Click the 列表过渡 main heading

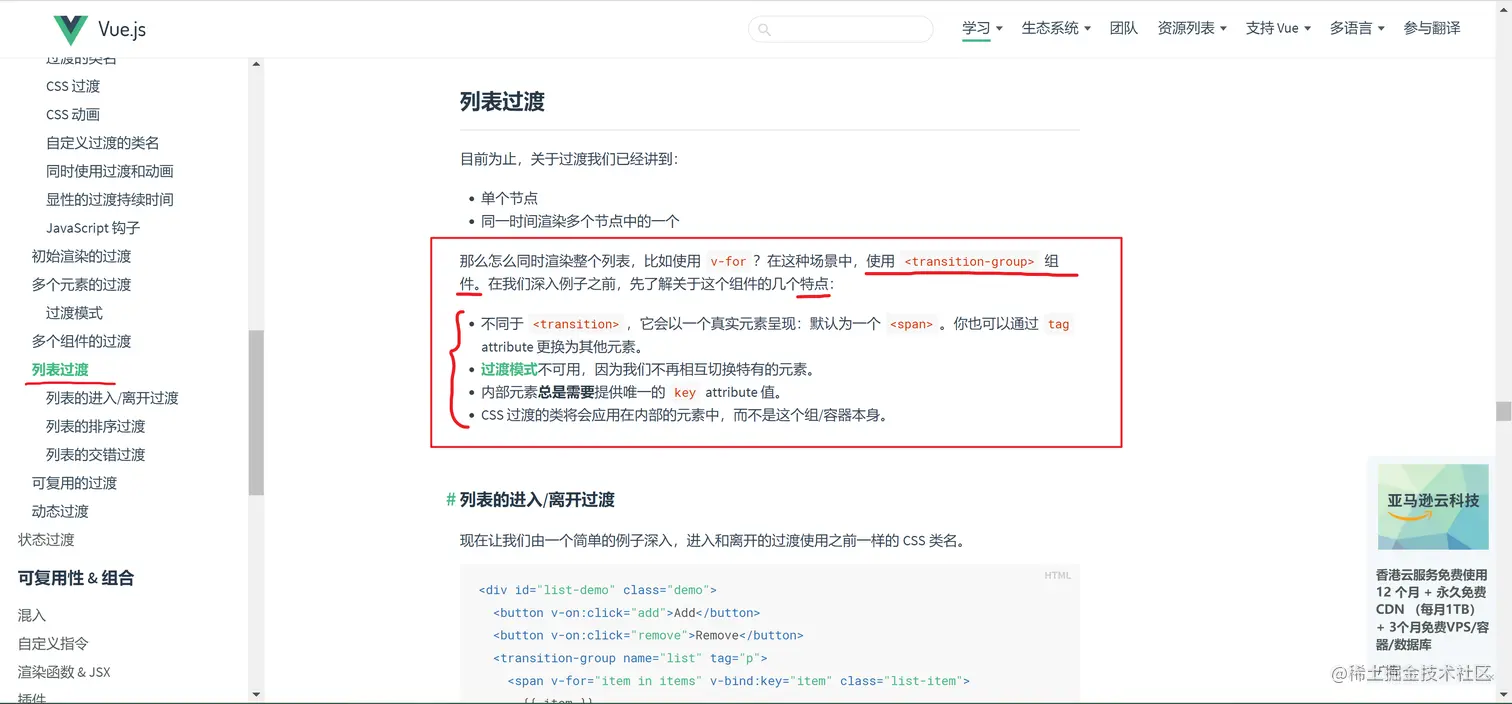tap(502, 101)
